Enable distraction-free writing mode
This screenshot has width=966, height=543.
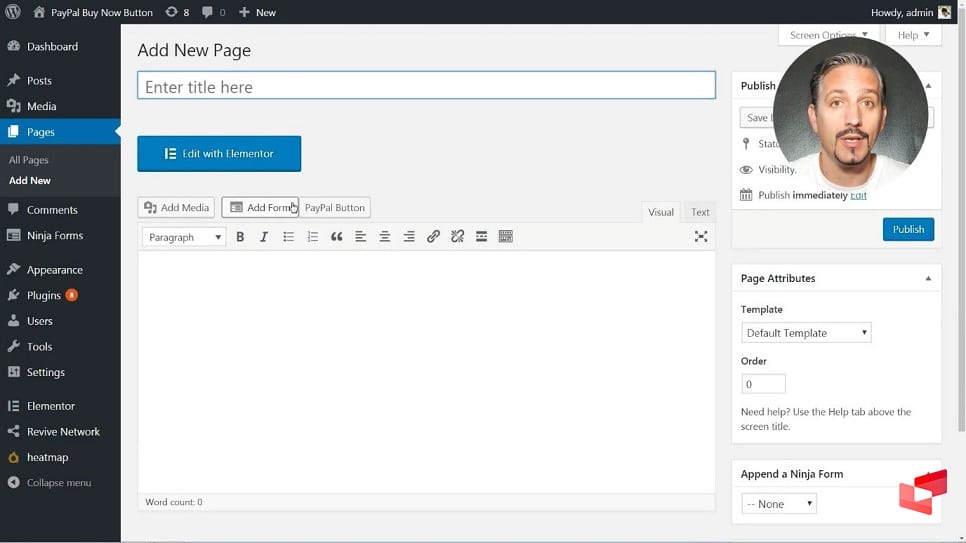point(701,237)
